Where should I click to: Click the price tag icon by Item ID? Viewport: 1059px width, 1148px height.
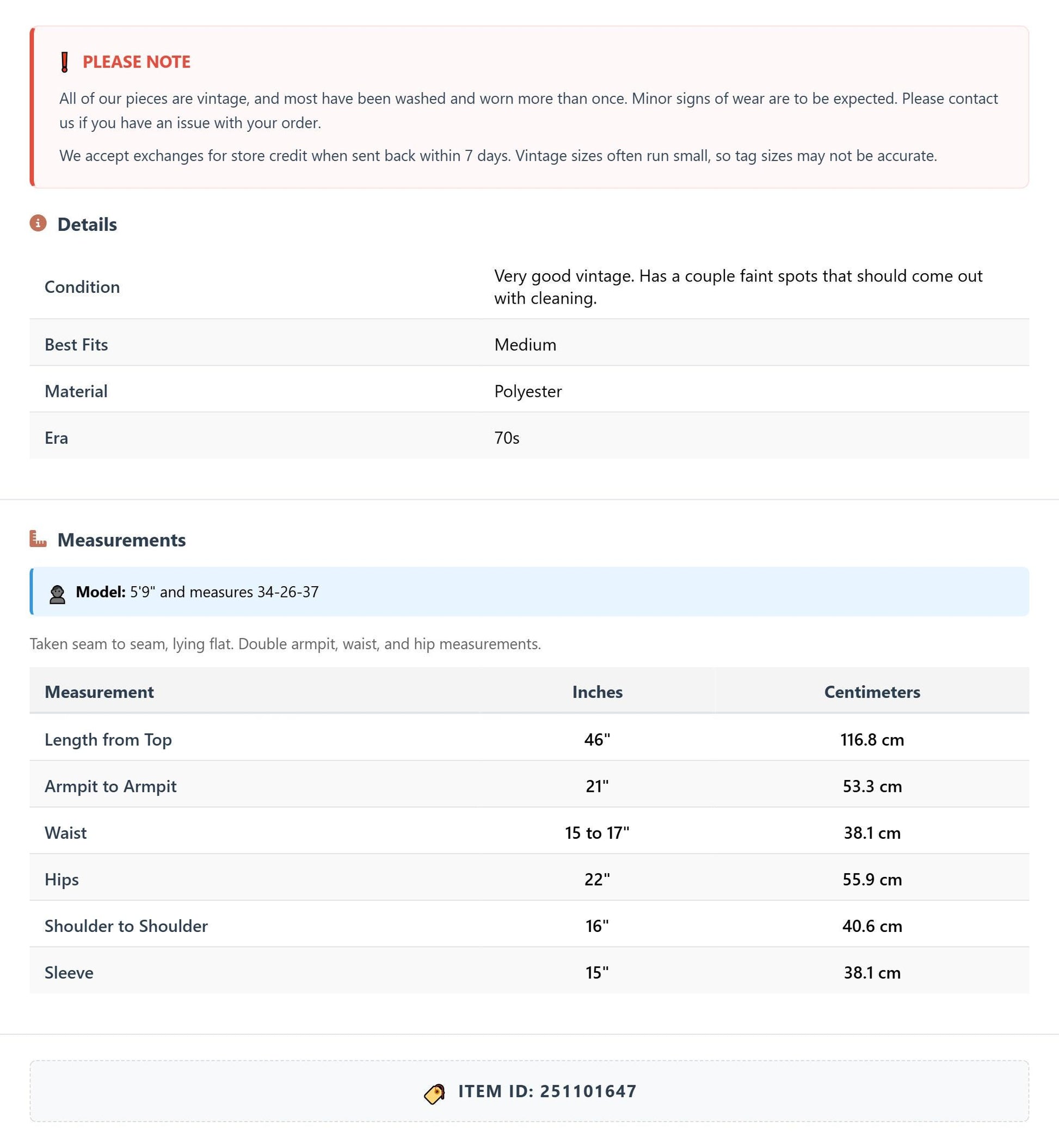434,1093
